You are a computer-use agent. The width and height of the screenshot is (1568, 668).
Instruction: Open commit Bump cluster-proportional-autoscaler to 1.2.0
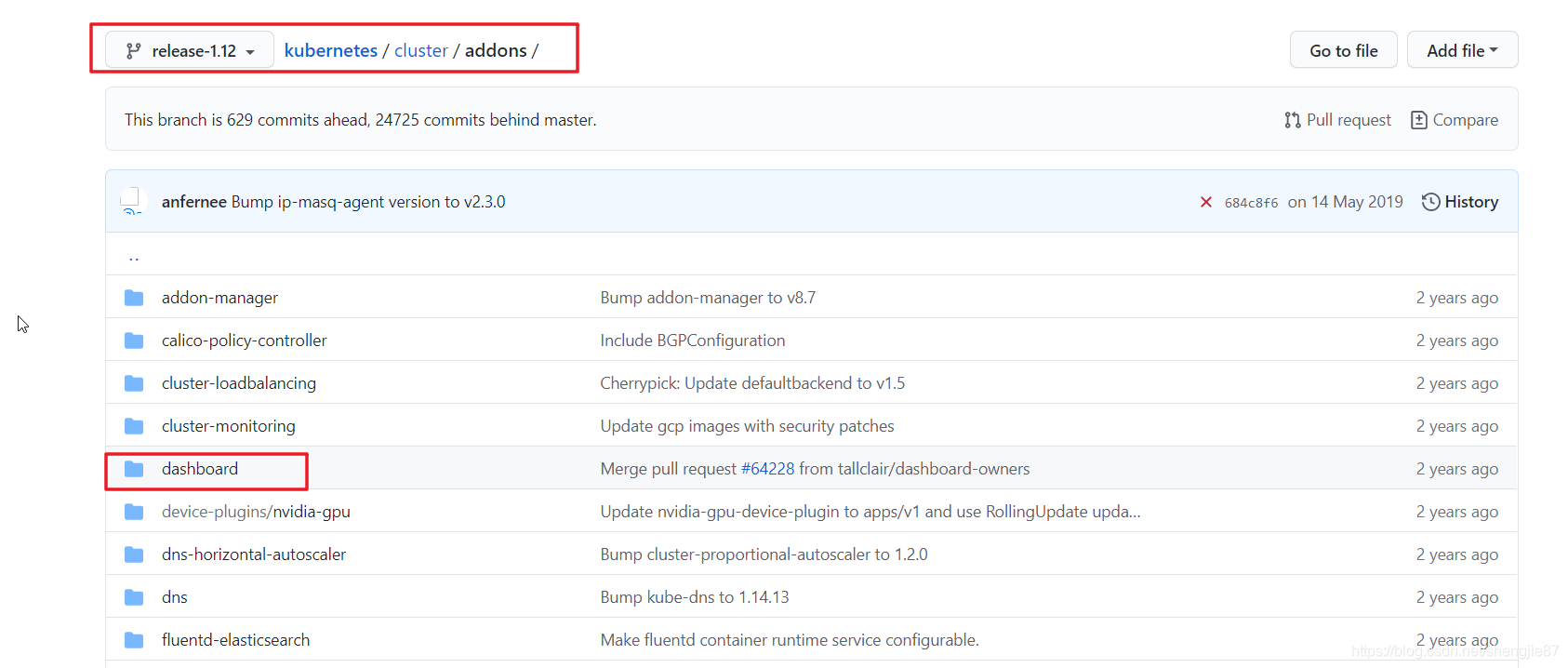click(764, 554)
